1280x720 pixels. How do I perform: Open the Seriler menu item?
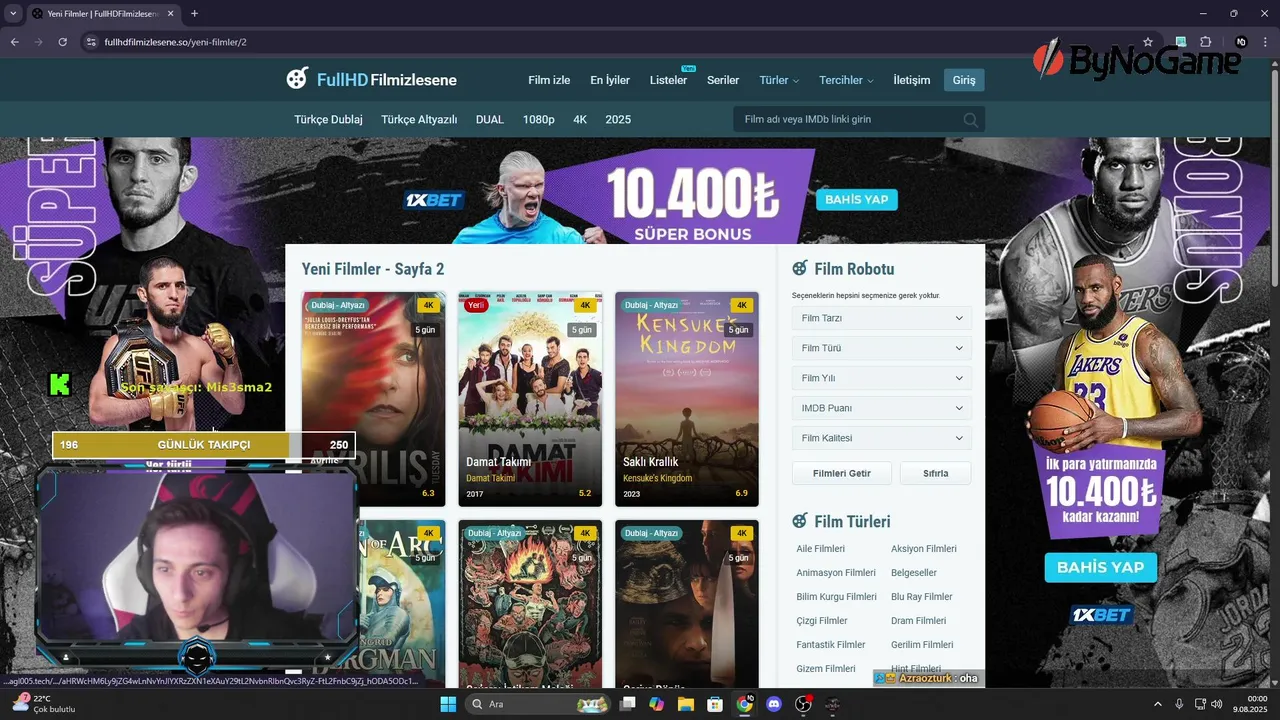(723, 80)
